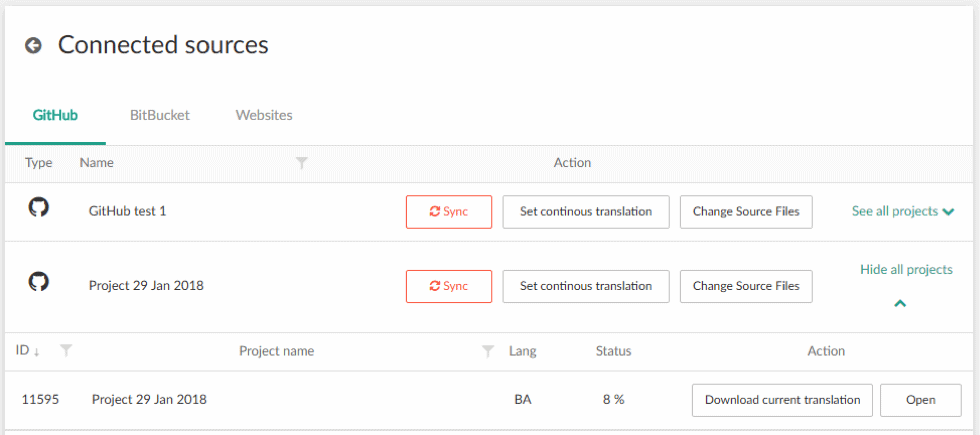Viewport: 980px width, 435px height.
Task: Change Source Files for GitHub test 1
Action: [x=746, y=212]
